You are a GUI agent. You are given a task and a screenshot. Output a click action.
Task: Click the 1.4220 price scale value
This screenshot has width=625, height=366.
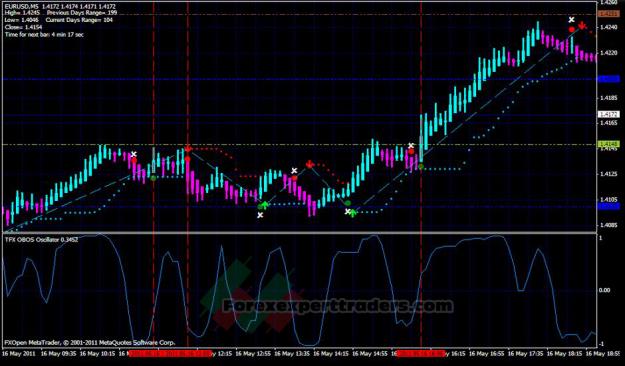(x=609, y=53)
